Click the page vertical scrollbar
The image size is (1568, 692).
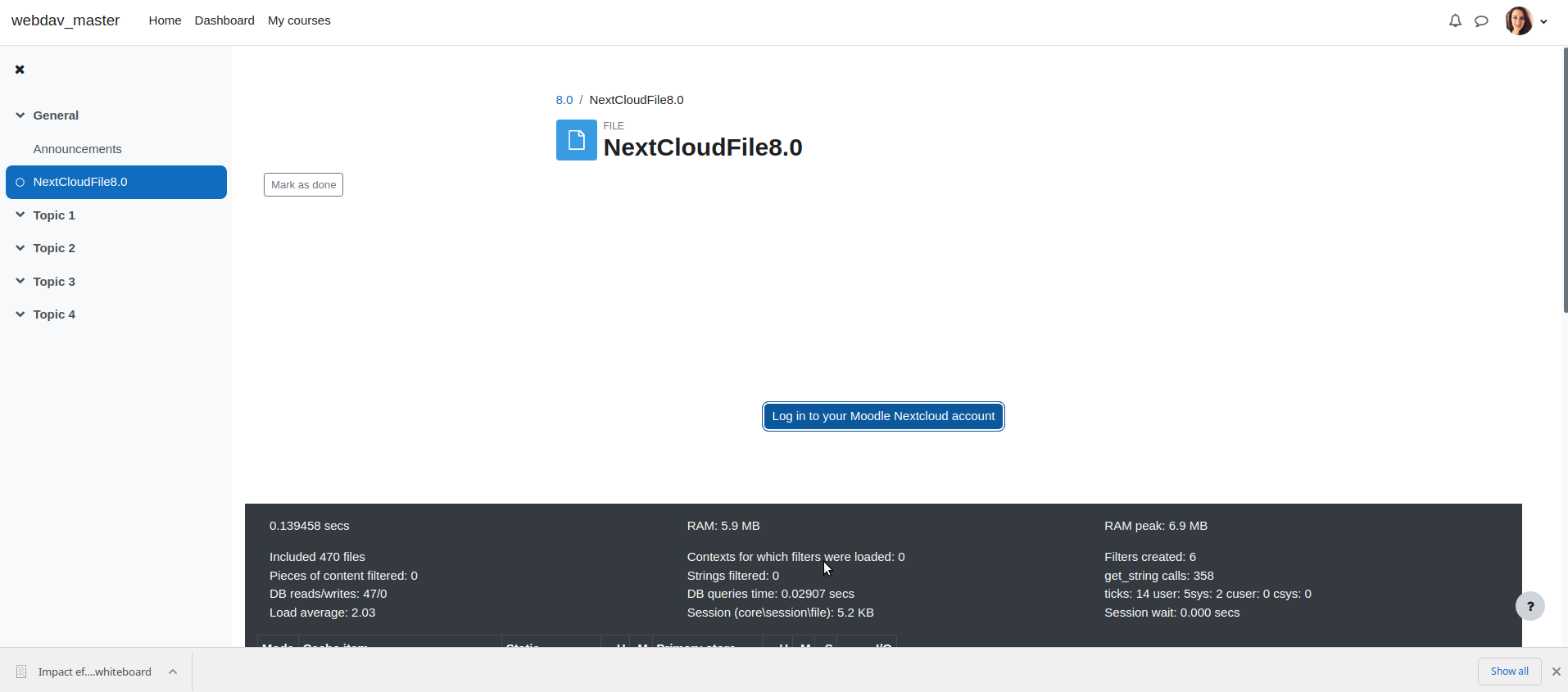point(1565,180)
